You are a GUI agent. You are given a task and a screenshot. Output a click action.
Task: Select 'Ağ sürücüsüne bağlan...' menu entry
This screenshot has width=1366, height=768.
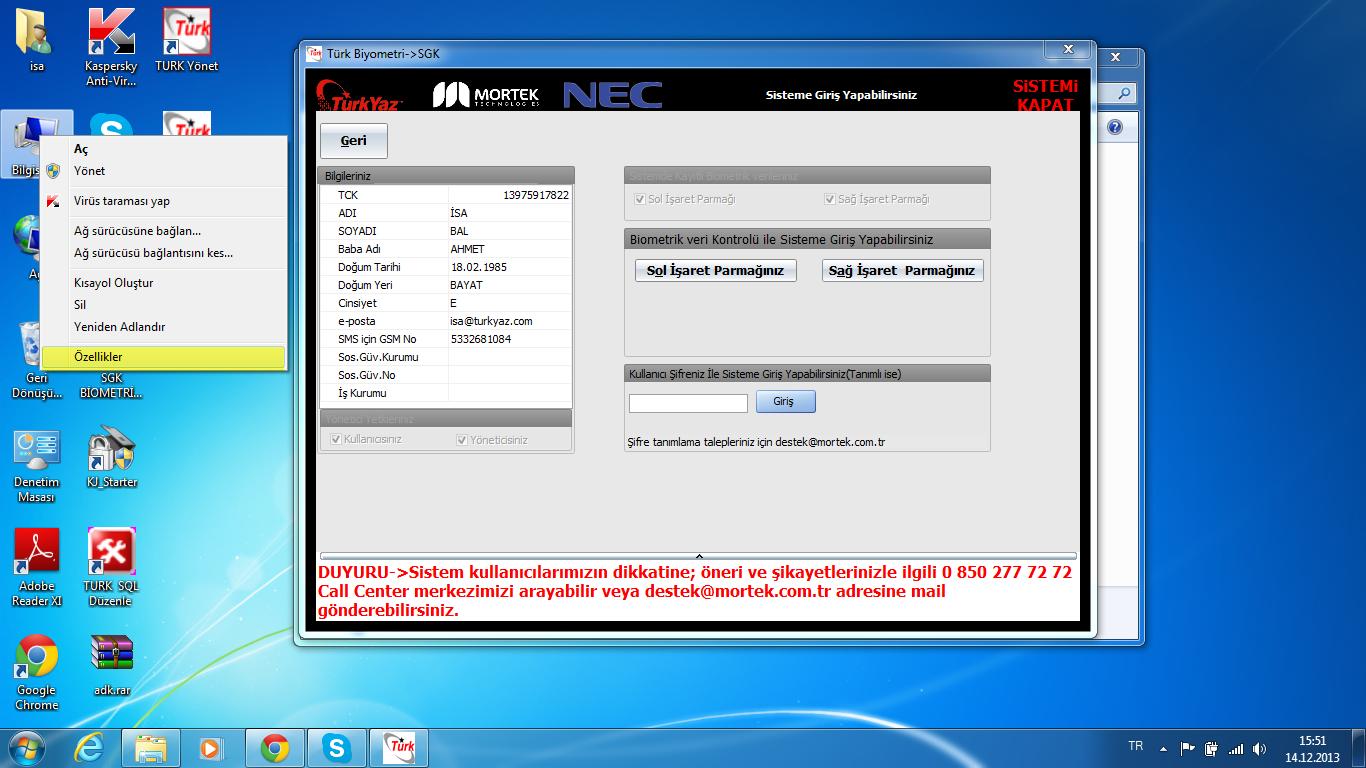(x=164, y=231)
